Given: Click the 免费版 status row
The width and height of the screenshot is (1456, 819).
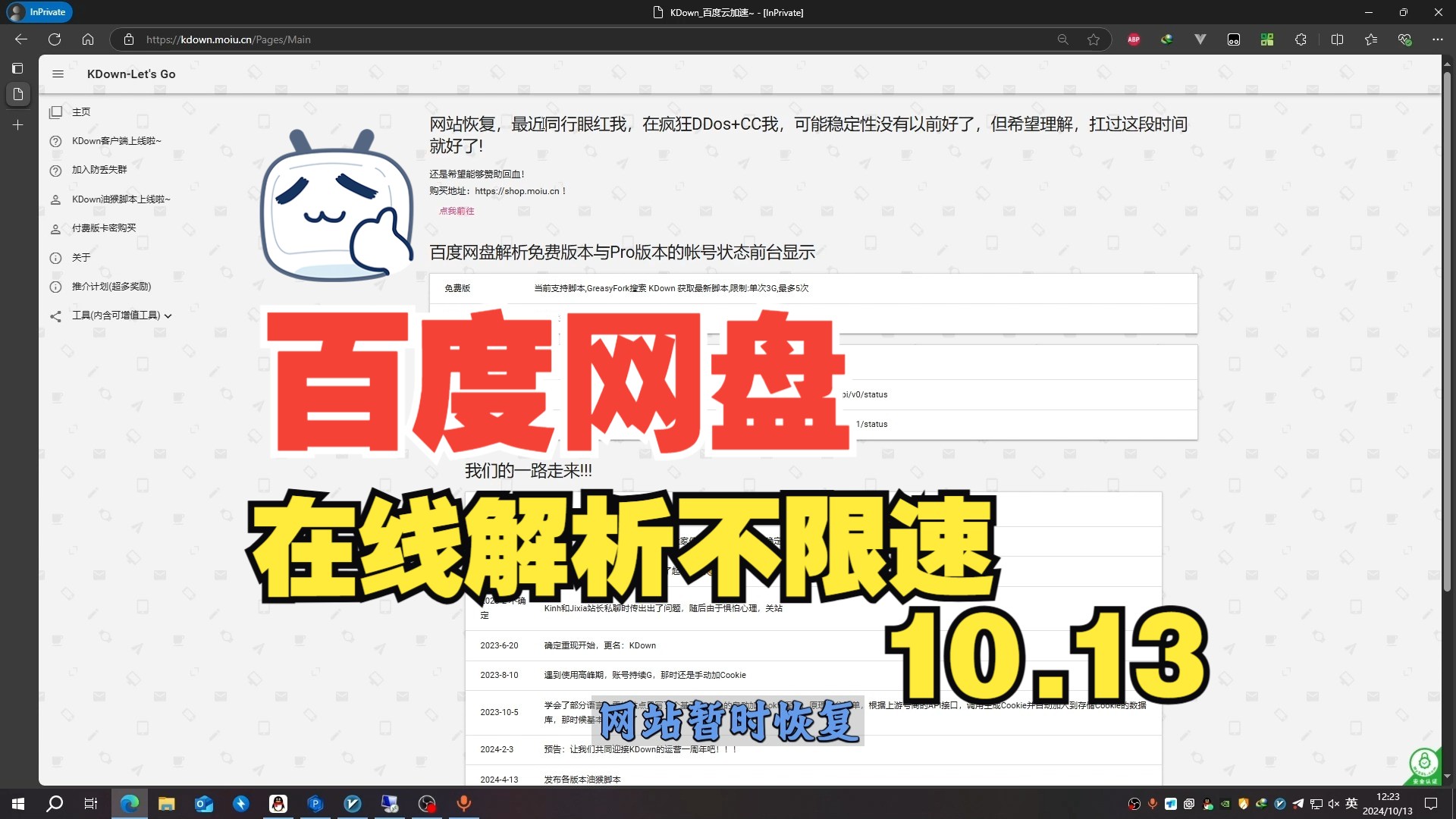Looking at the screenshot, I should coord(813,288).
